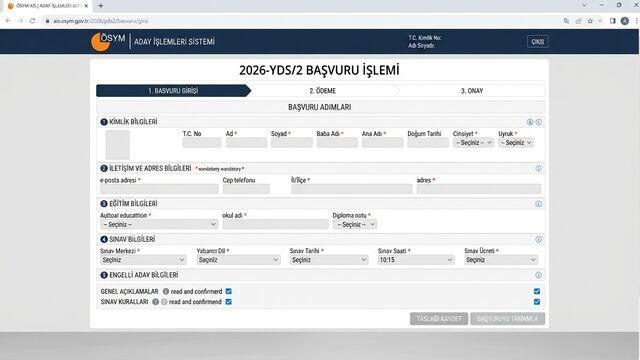This screenshot has height=360, width=640.
Task: Click the number 4 badge of Sınav Bilgileri
Action: pyautogui.click(x=104, y=239)
